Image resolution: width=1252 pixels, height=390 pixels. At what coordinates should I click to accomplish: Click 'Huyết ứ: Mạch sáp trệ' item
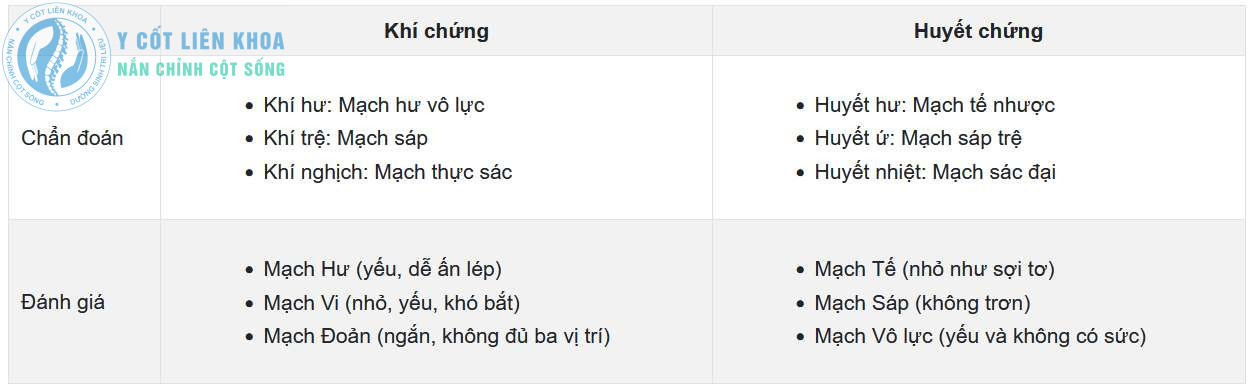[918, 138]
